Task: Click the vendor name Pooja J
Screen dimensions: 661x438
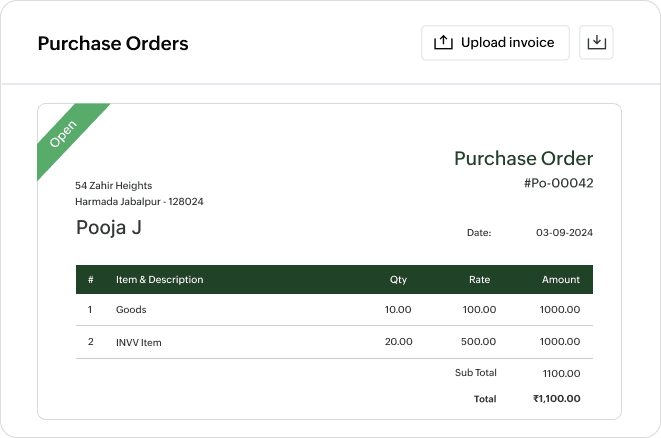Action: click(109, 227)
